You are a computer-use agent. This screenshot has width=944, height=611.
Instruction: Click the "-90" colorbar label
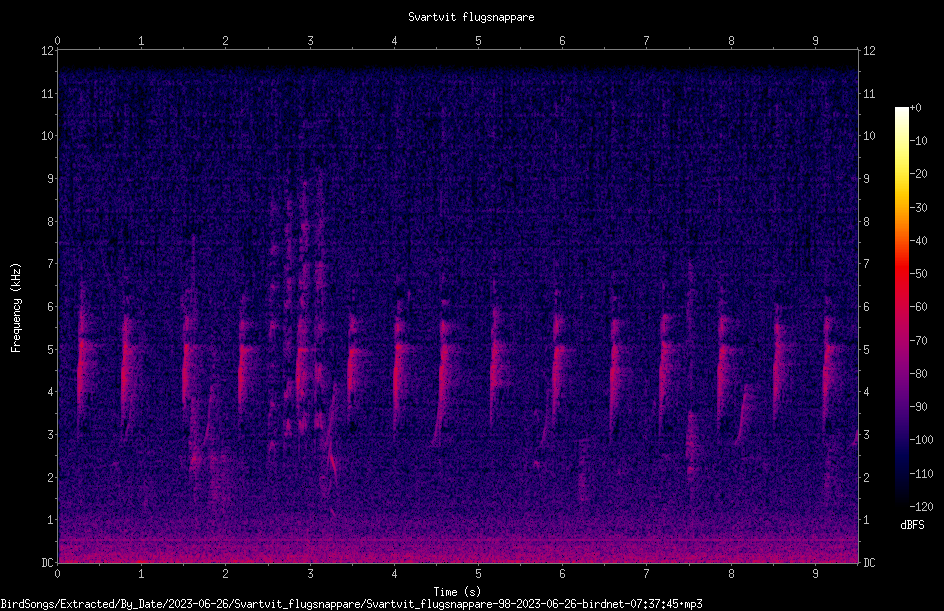pyautogui.click(x=918, y=407)
